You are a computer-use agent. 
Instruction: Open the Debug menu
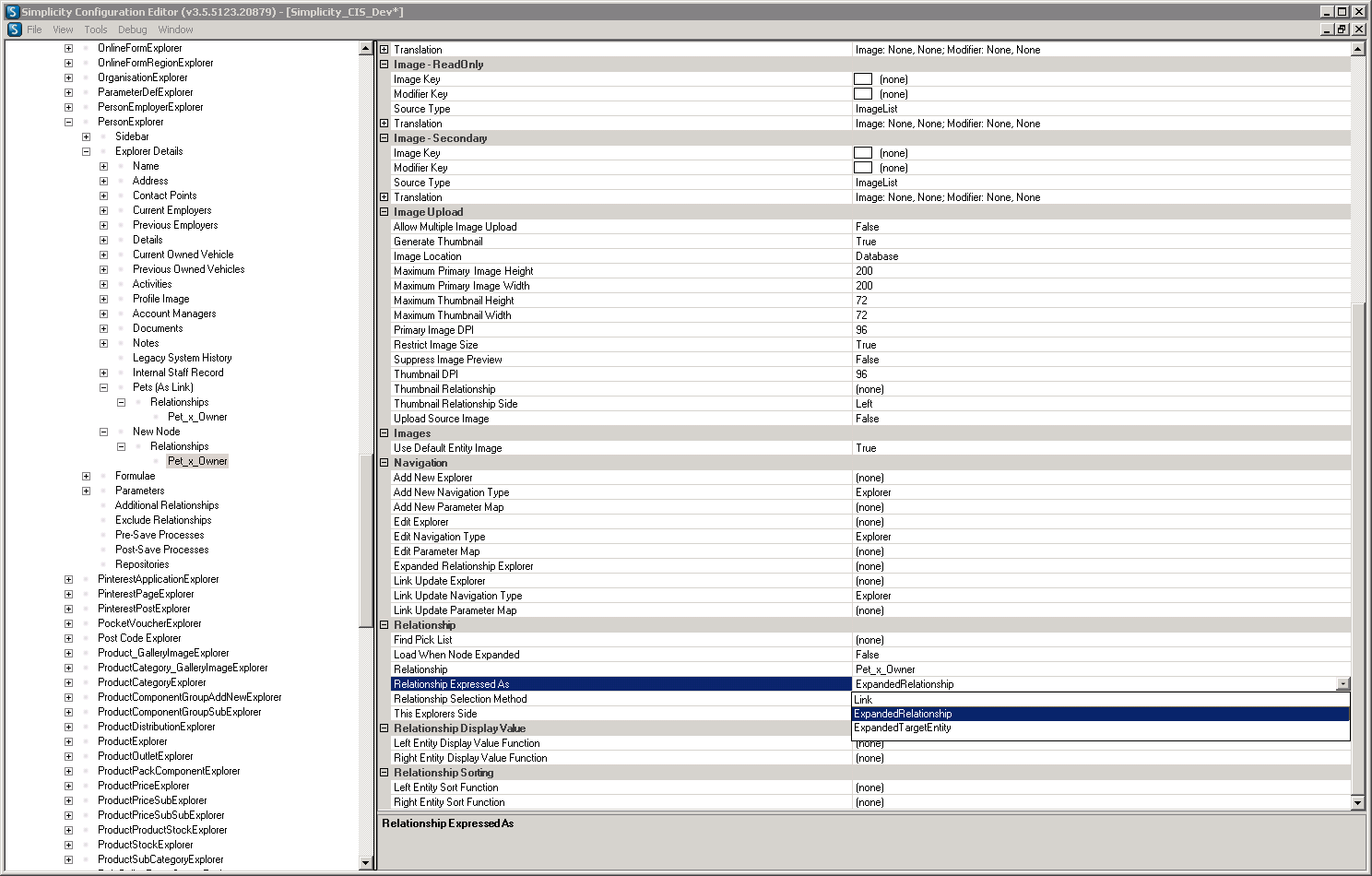[x=132, y=30]
